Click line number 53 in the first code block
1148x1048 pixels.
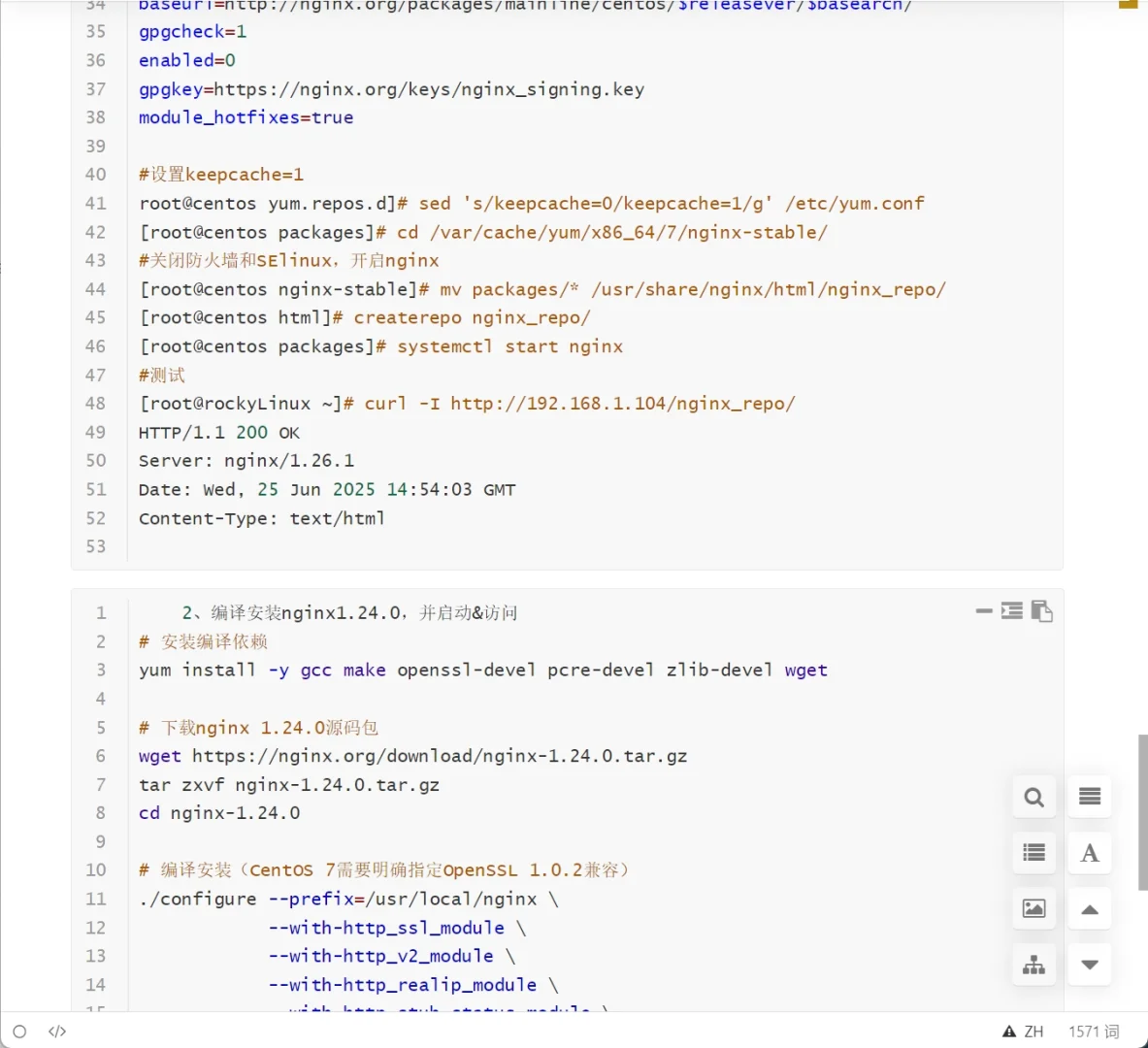pyautogui.click(x=96, y=546)
